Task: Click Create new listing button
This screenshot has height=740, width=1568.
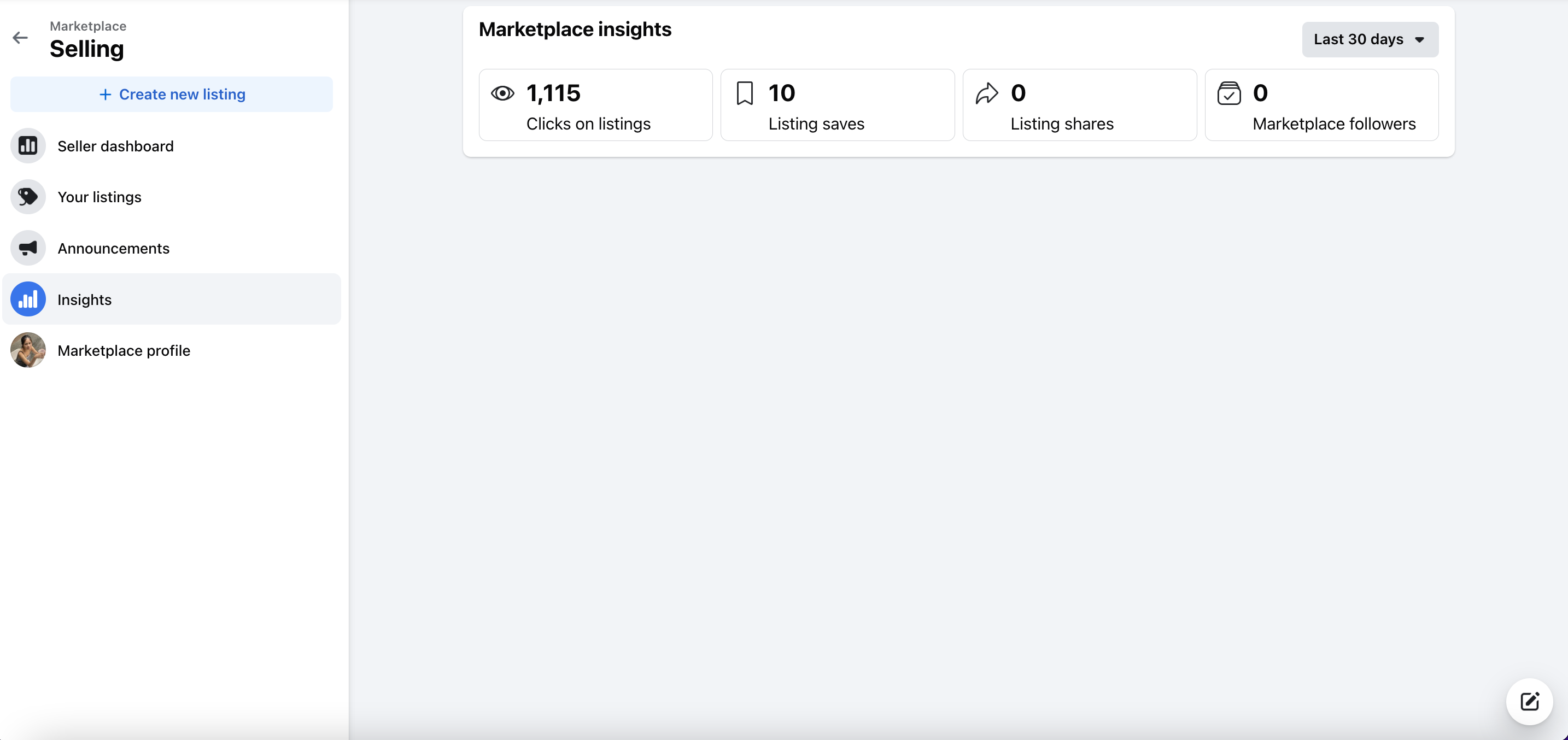Action: (x=172, y=95)
